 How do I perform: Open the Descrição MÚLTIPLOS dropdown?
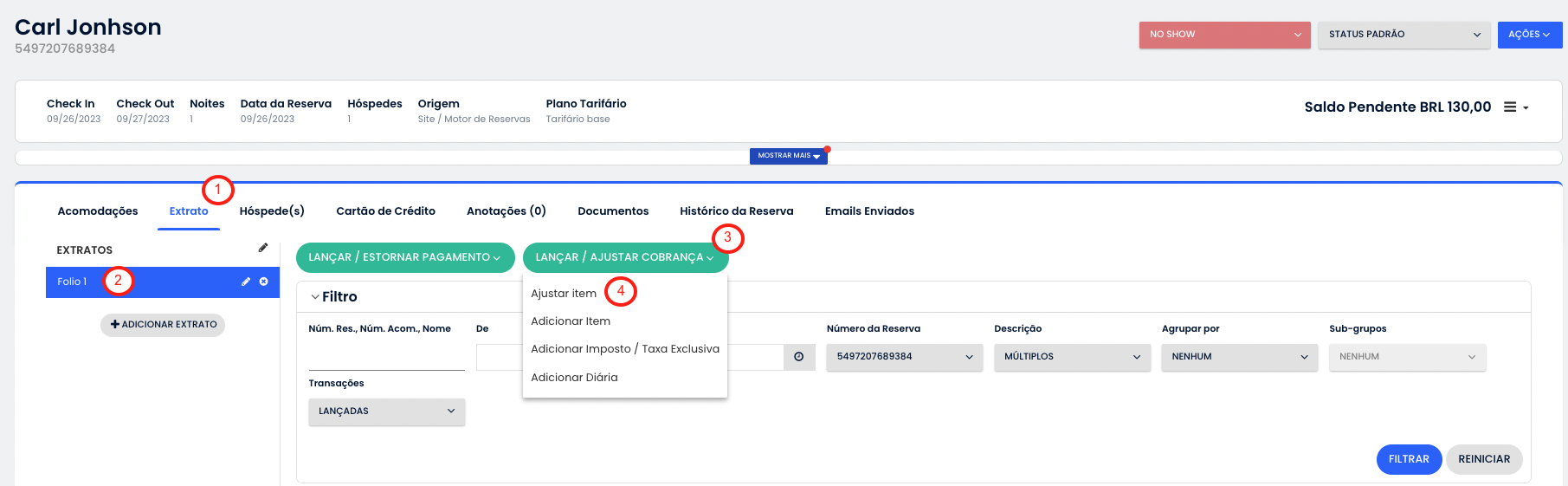click(x=1072, y=357)
